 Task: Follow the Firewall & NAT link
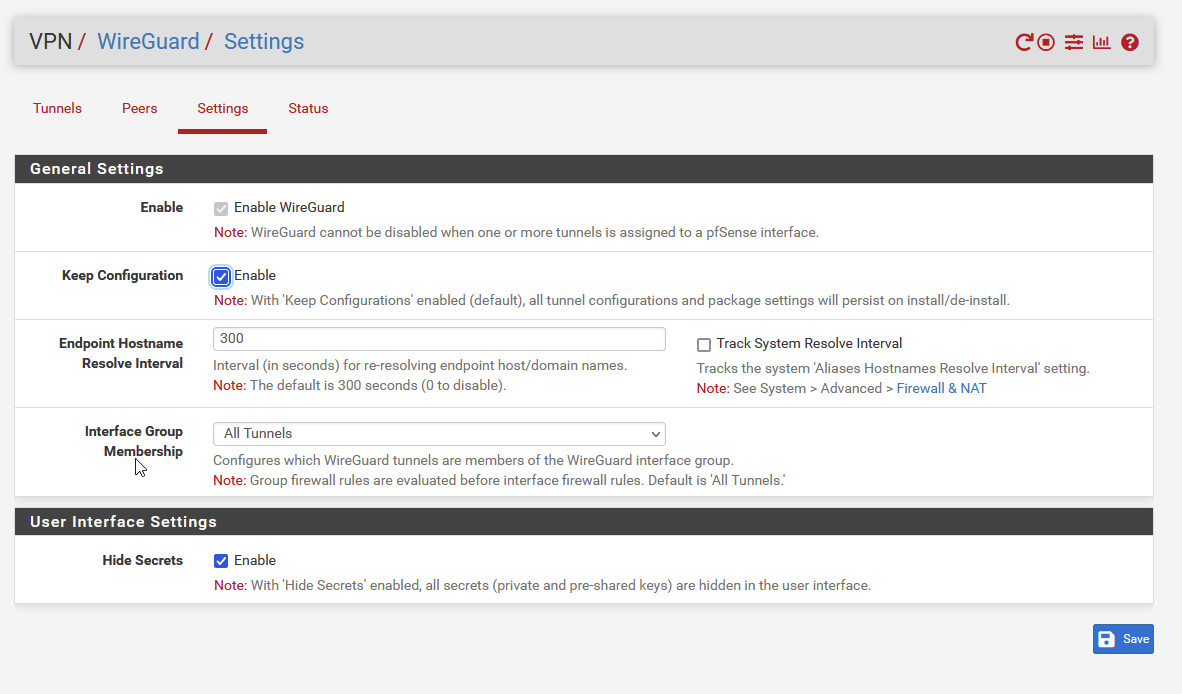pos(941,388)
